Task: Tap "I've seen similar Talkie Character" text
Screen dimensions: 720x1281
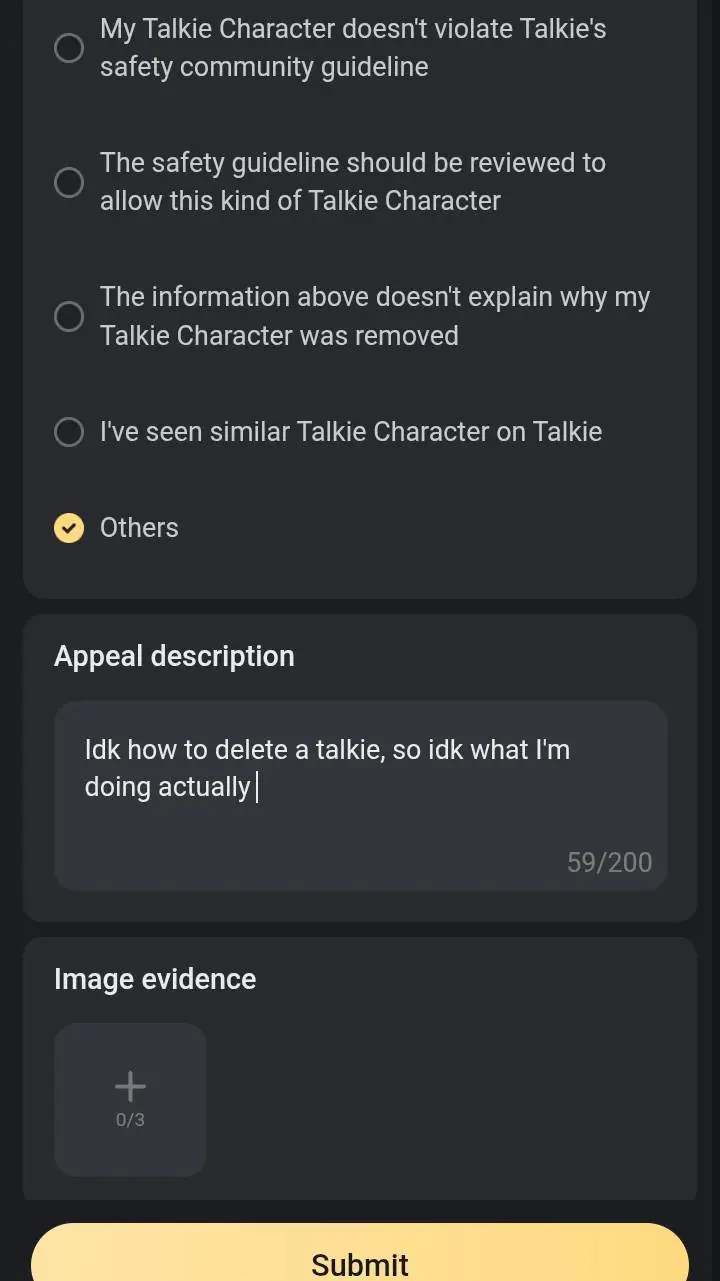Action: pos(350,432)
